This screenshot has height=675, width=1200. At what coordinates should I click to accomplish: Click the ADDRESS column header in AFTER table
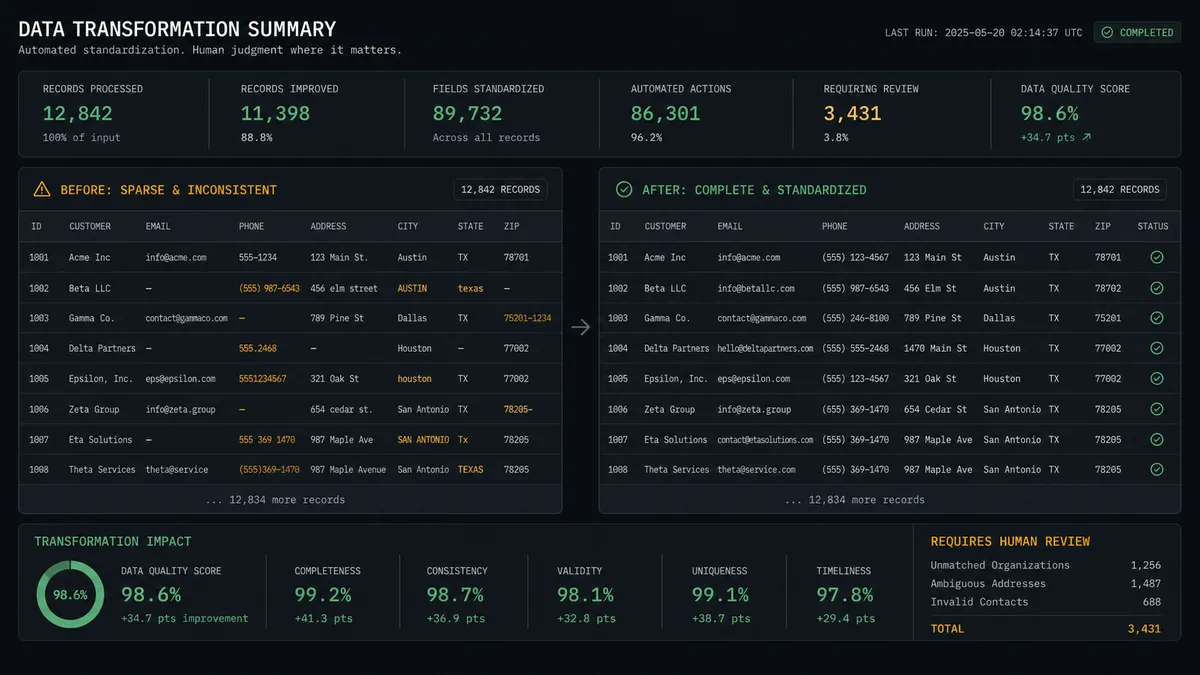pos(922,226)
